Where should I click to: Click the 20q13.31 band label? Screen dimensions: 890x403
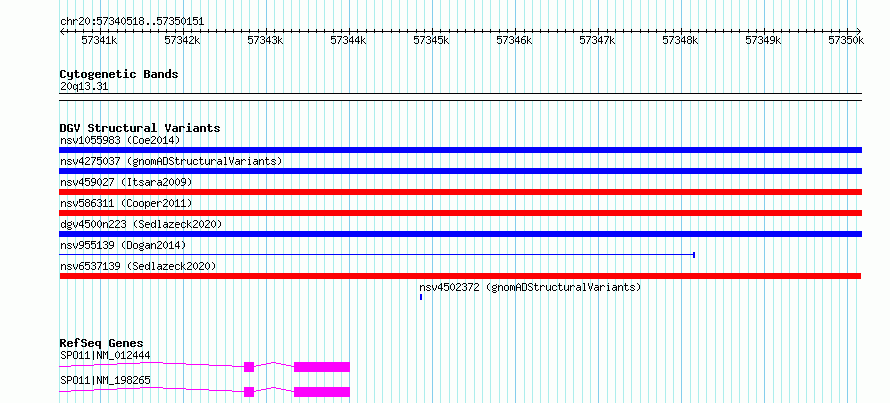click(x=84, y=87)
